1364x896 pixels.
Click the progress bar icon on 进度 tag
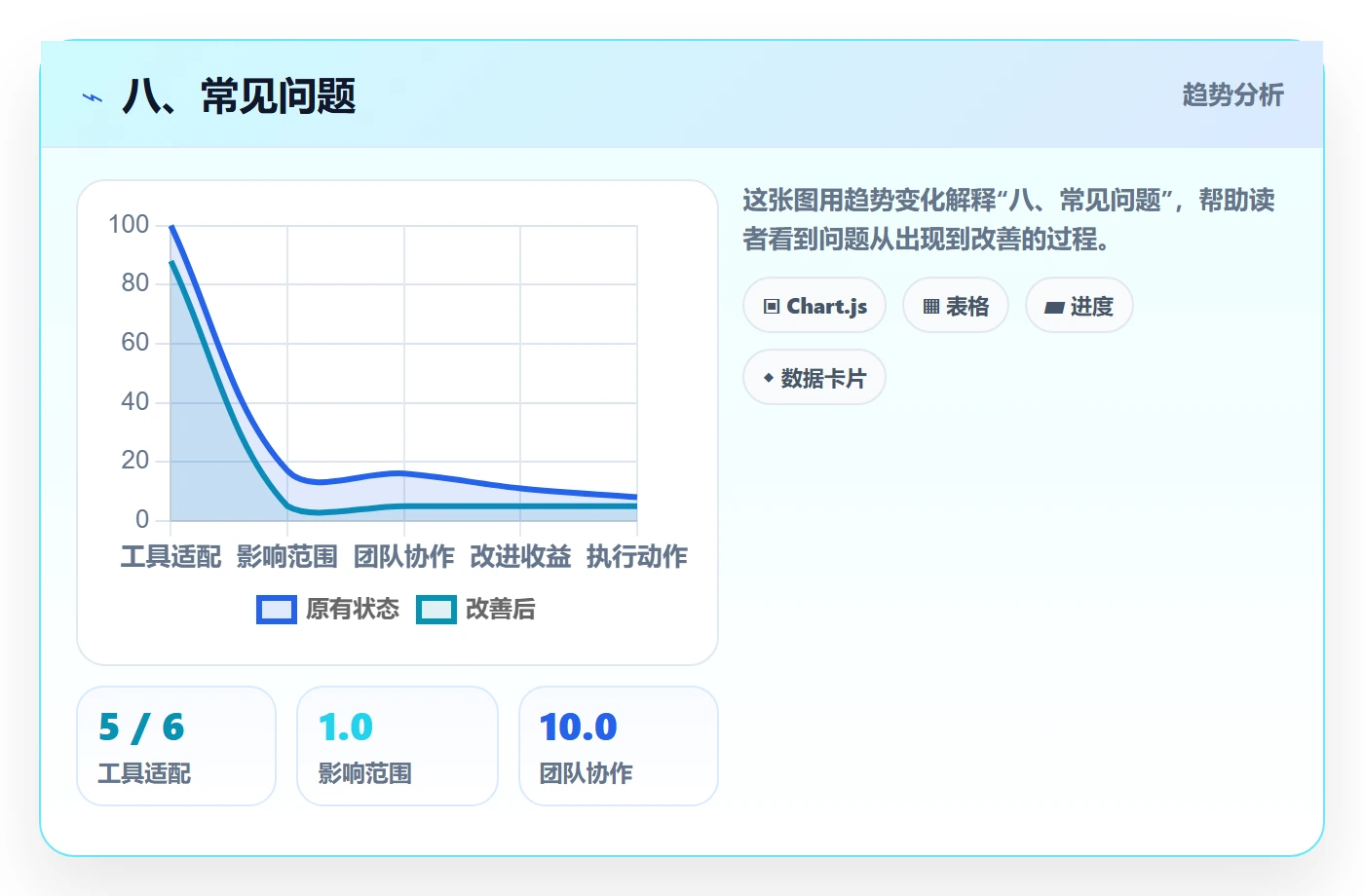coord(1054,308)
